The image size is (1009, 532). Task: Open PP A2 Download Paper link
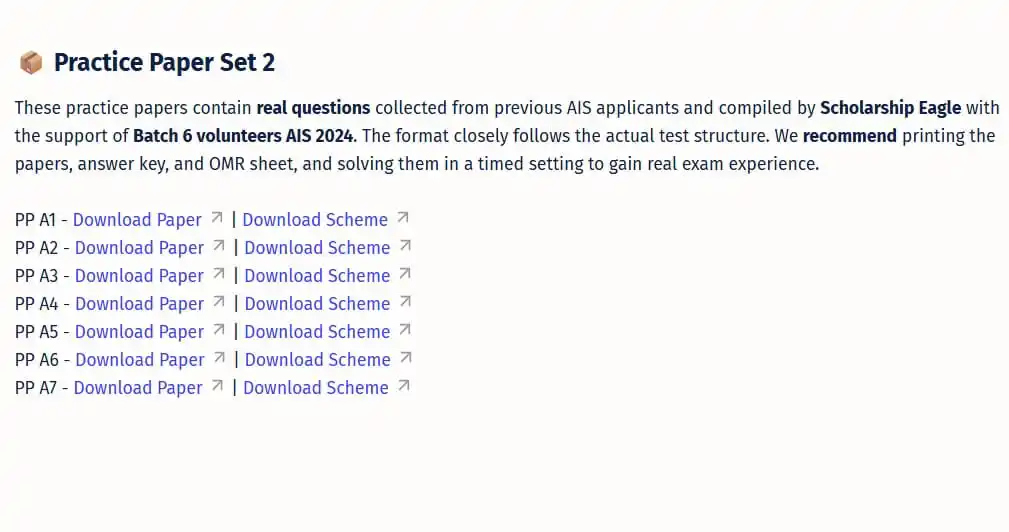pyautogui.click(x=139, y=248)
